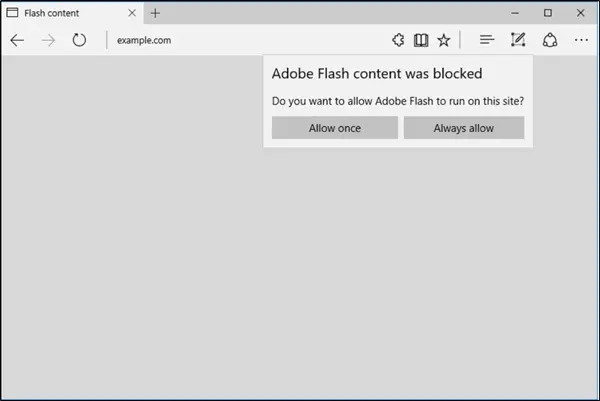
Task: Close the Flash content tab
Action: point(132,13)
